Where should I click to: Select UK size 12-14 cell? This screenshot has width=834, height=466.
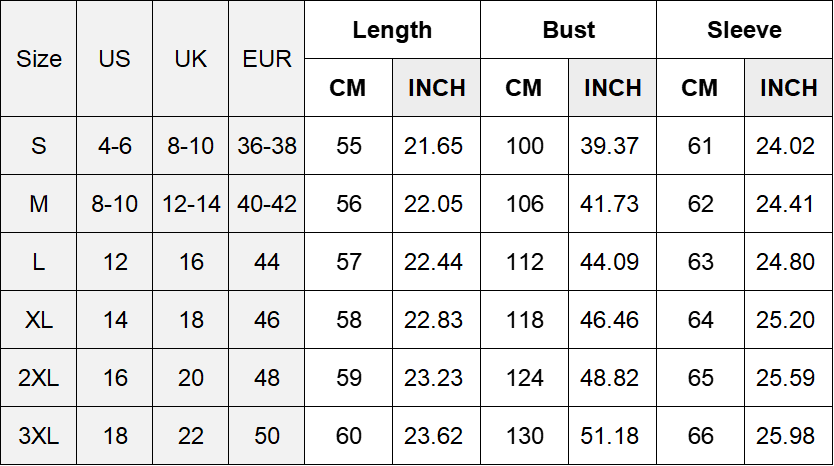click(190, 204)
